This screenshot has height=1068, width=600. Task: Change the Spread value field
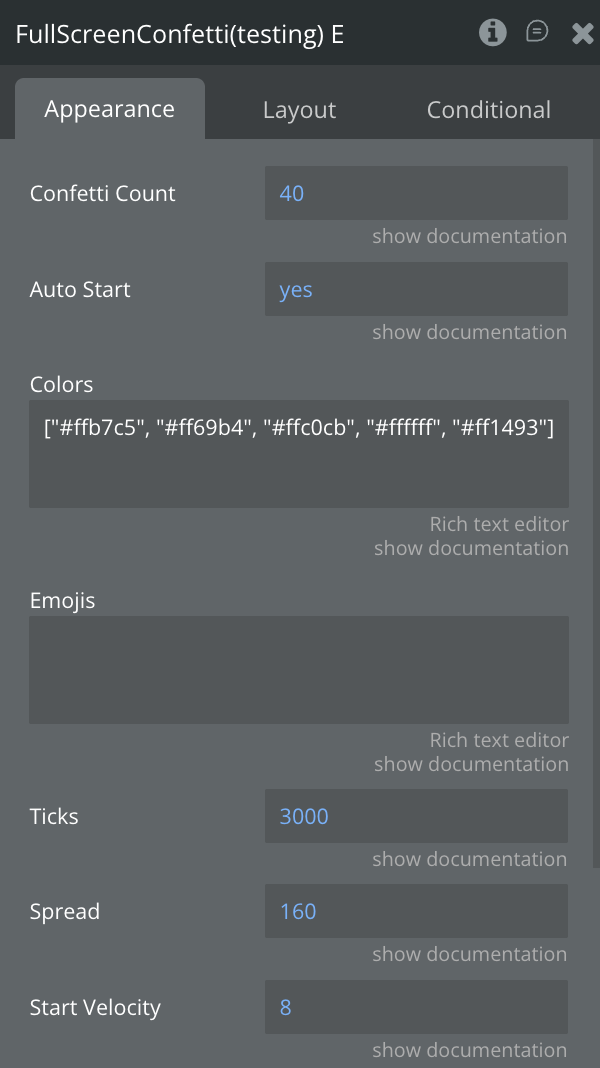click(416, 911)
